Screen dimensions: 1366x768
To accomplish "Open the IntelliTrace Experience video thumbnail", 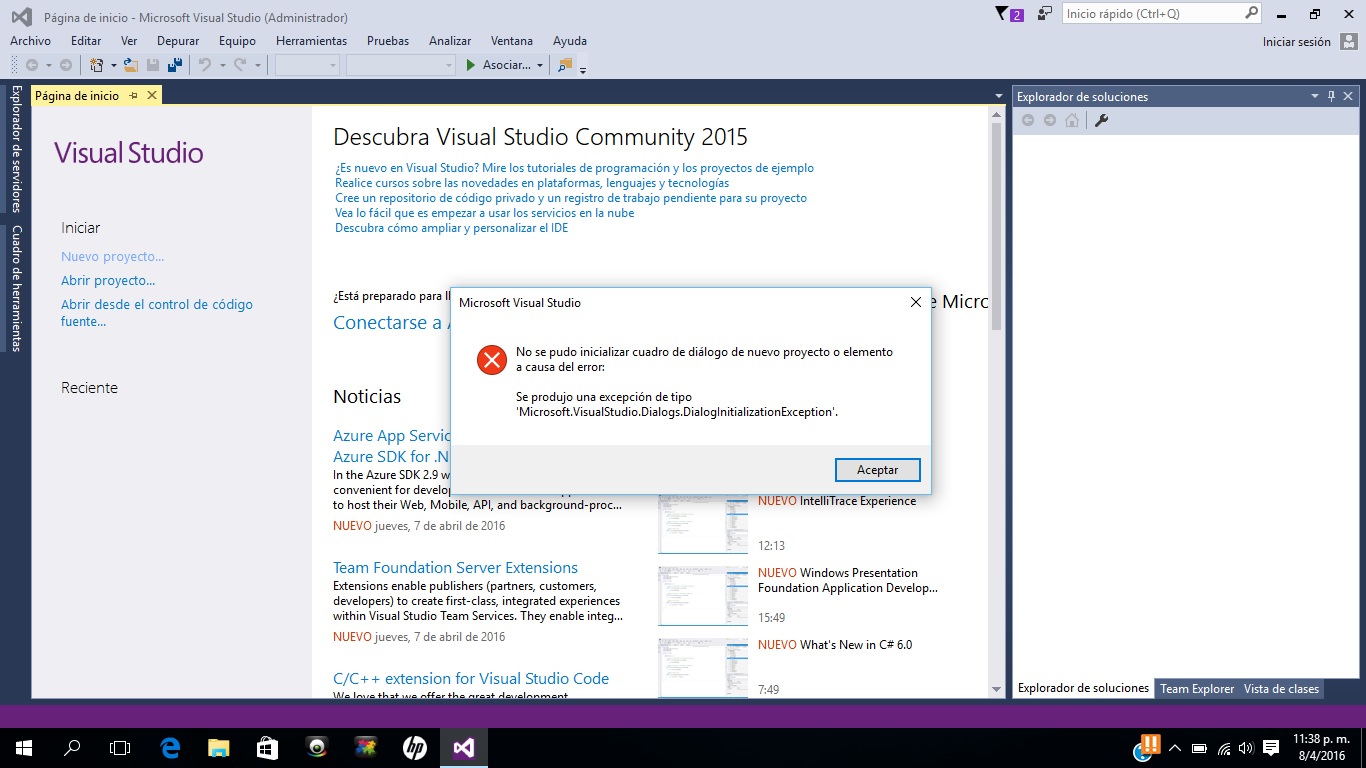I will tap(703, 523).
